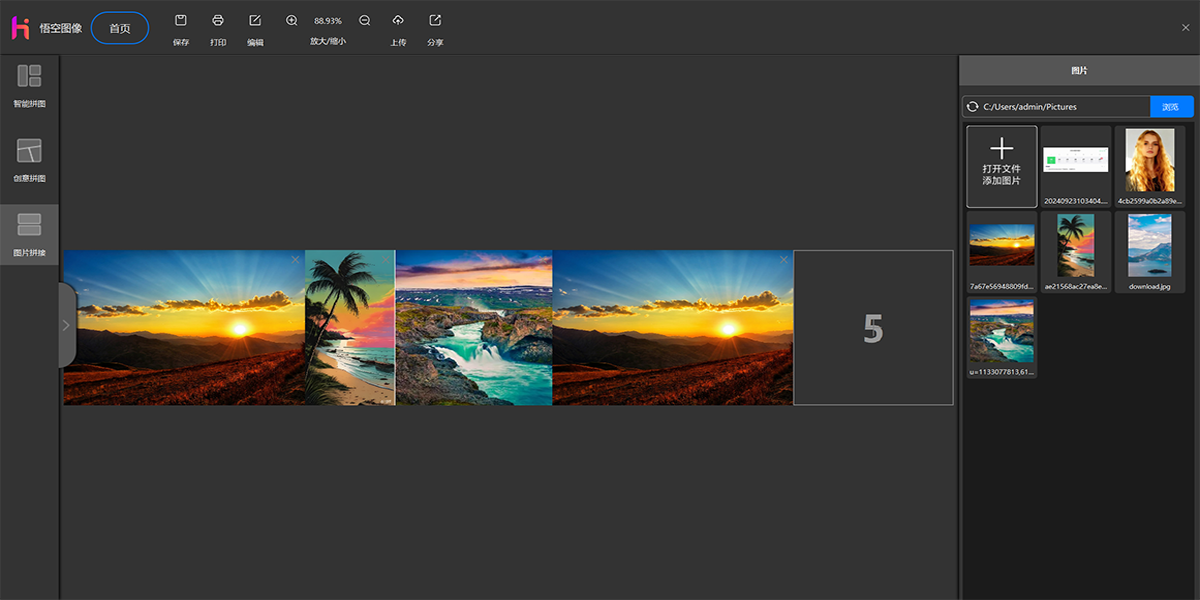Refresh the Pictures folder path
This screenshot has height=600, width=1200.
pyautogui.click(x=972, y=106)
